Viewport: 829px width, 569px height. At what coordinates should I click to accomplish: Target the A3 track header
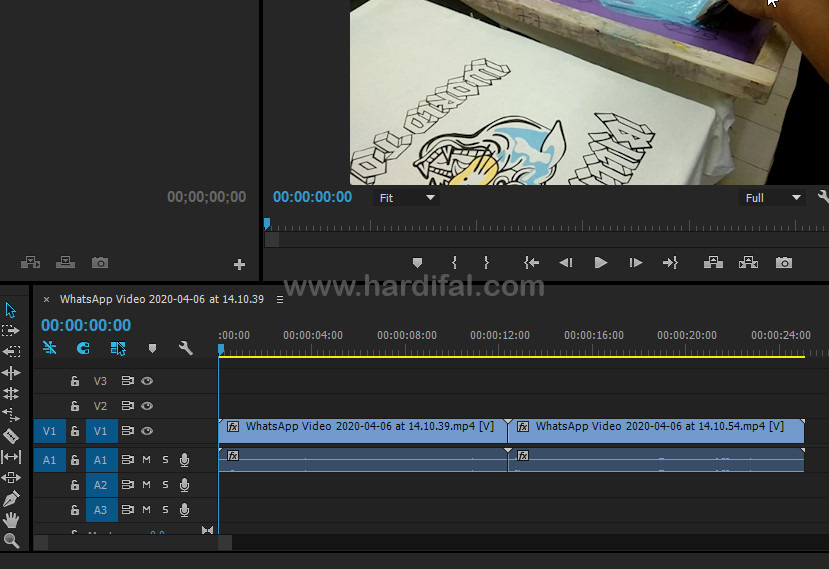[102, 510]
